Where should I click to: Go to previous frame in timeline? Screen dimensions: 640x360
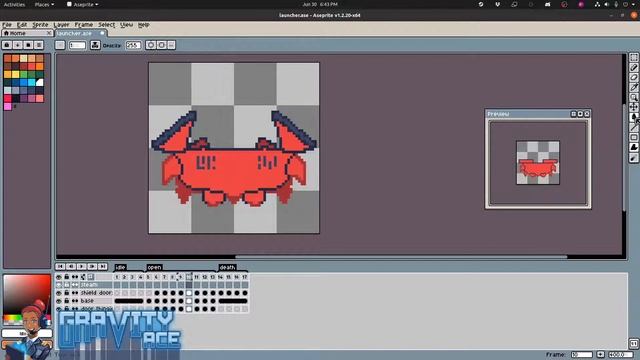coord(71,267)
